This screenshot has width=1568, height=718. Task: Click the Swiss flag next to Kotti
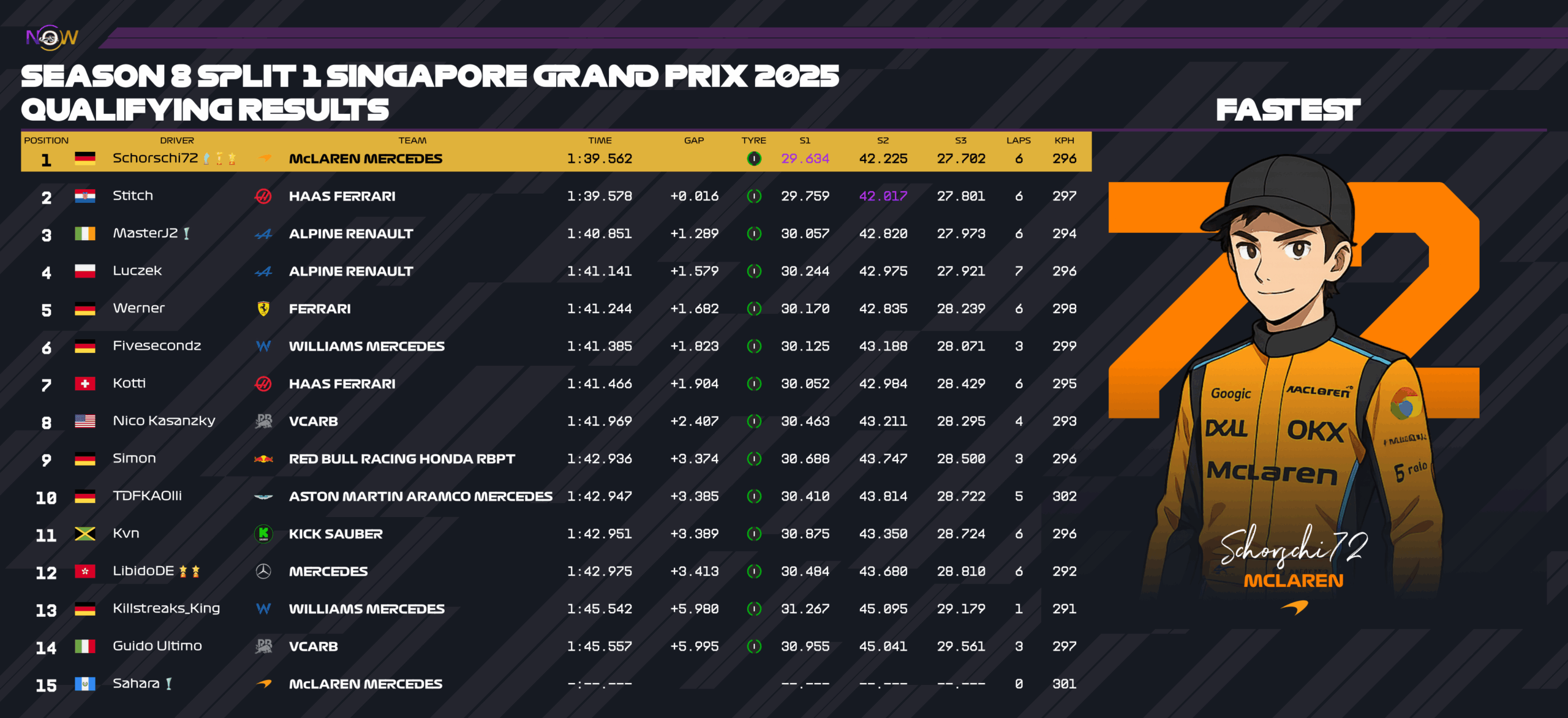click(x=85, y=384)
